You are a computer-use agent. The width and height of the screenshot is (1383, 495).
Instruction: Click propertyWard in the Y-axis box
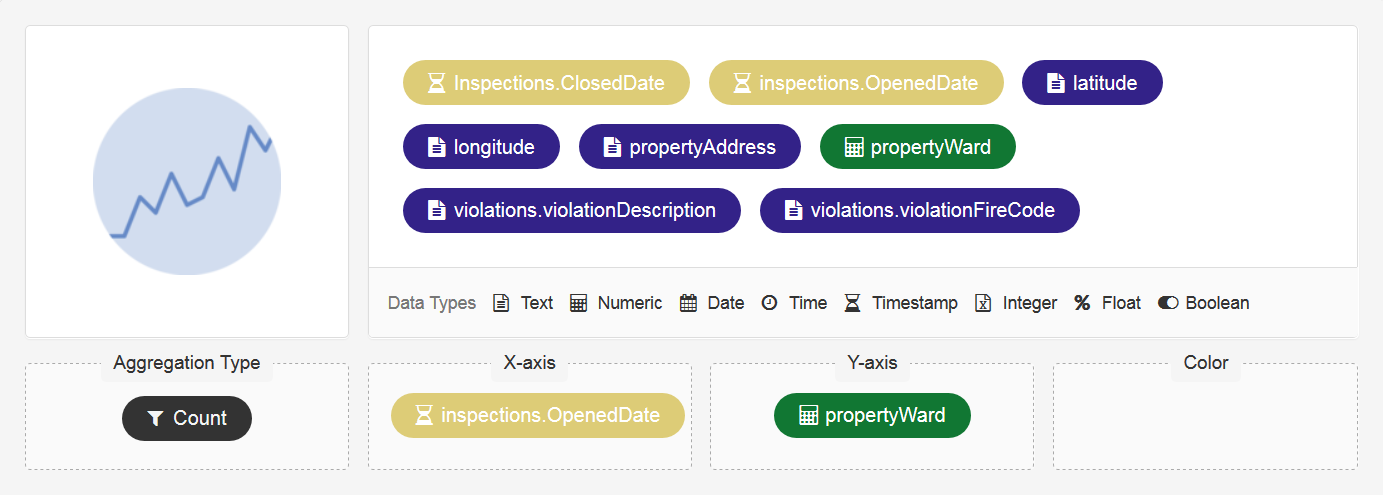pyautogui.click(x=872, y=415)
